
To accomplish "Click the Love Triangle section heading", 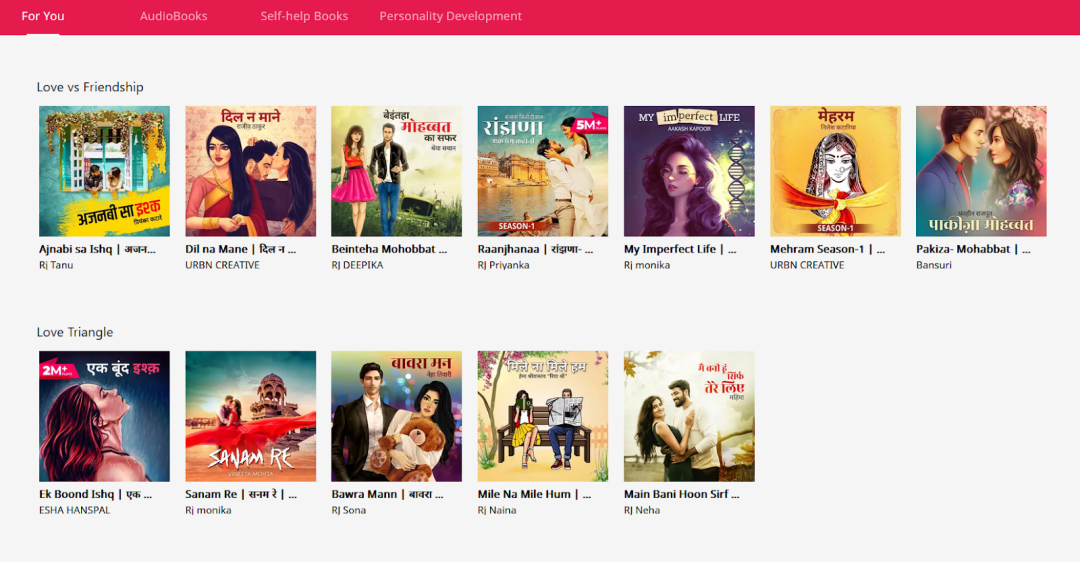I will (x=75, y=332).
